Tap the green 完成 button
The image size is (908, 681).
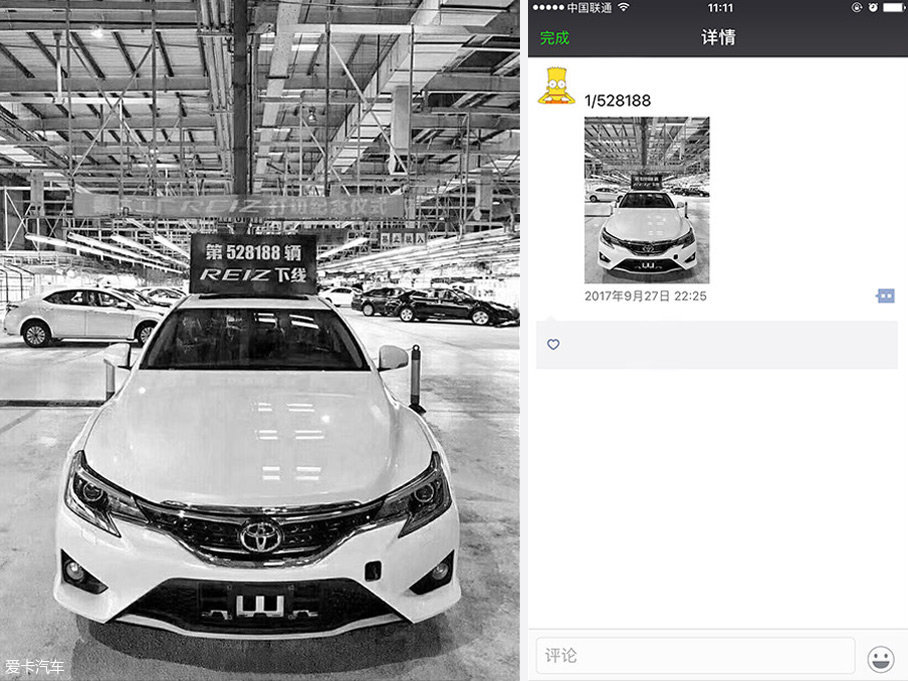tap(554, 38)
